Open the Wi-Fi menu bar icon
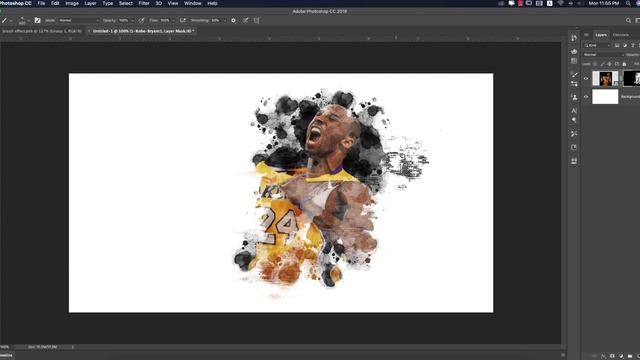Screen dimensions: 640x360 tap(560, 3)
